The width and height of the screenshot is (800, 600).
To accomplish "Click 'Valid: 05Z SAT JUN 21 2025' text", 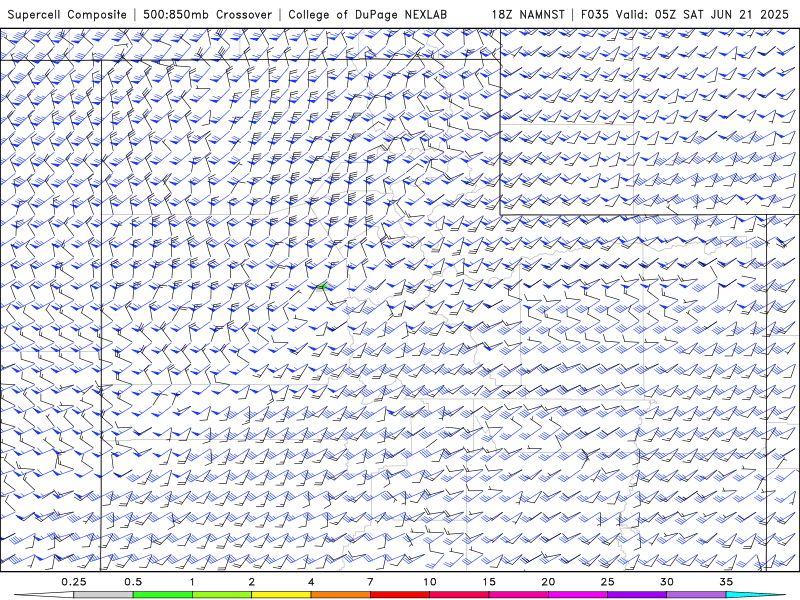I will click(x=703, y=14).
